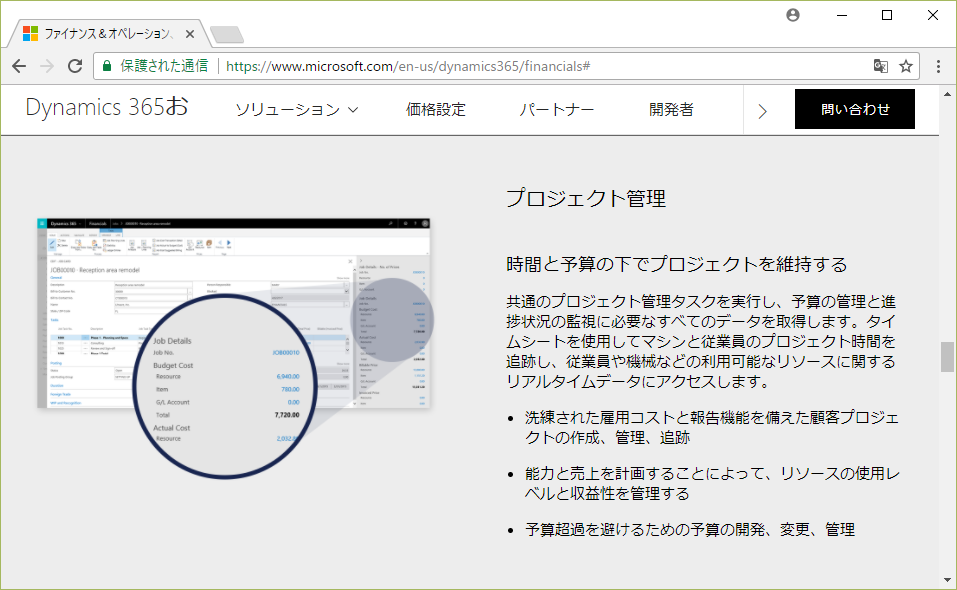Open the 開発者 menu item
957x590 pixels.
[x=671, y=110]
